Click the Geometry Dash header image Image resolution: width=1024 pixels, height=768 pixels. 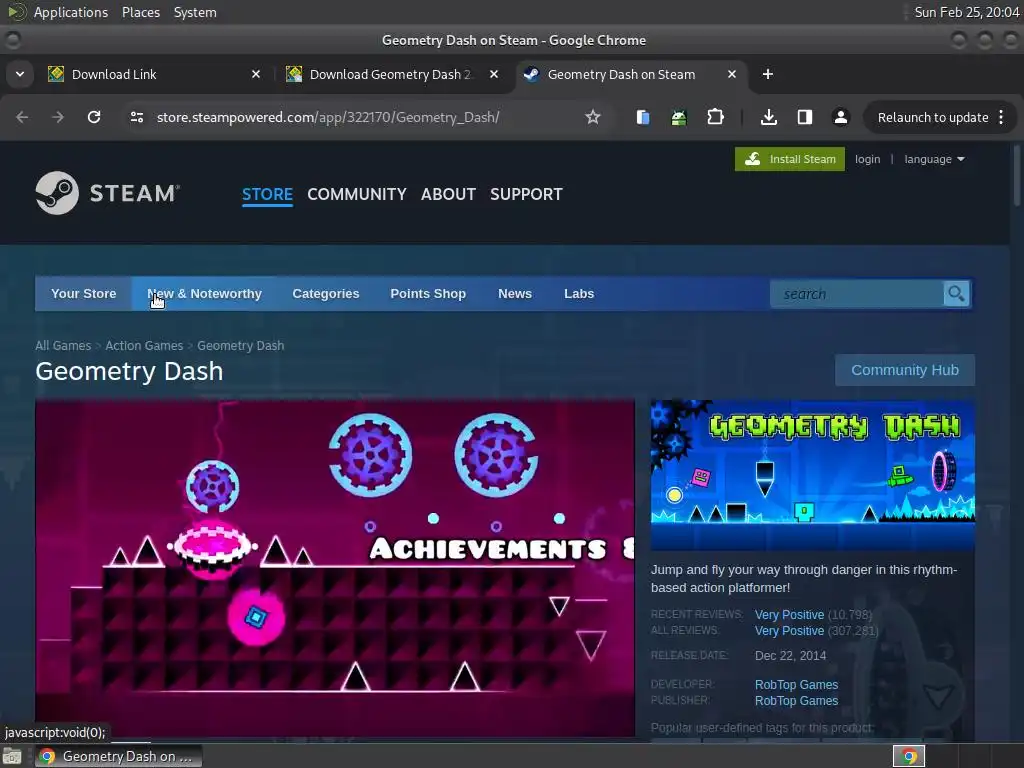812,475
